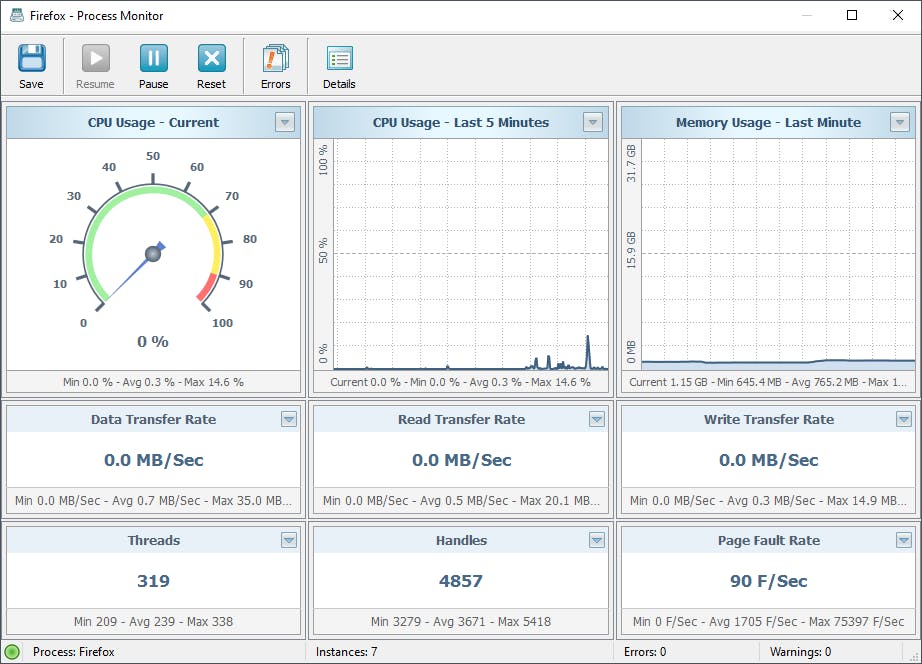Click the Threads count value 319
This screenshot has width=922, height=664.
click(x=153, y=581)
